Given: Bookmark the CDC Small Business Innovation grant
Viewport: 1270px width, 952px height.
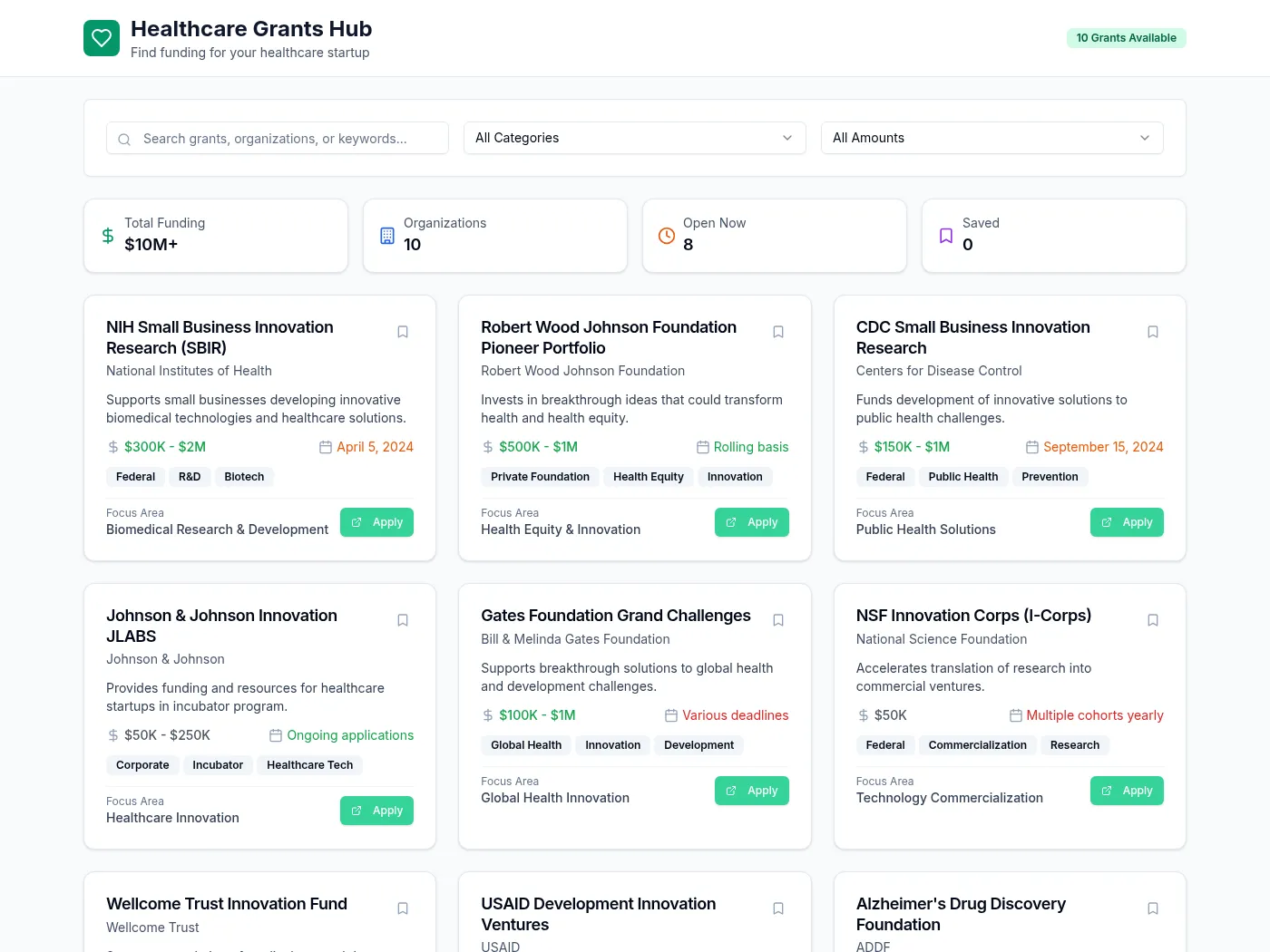Looking at the screenshot, I should 1153,332.
